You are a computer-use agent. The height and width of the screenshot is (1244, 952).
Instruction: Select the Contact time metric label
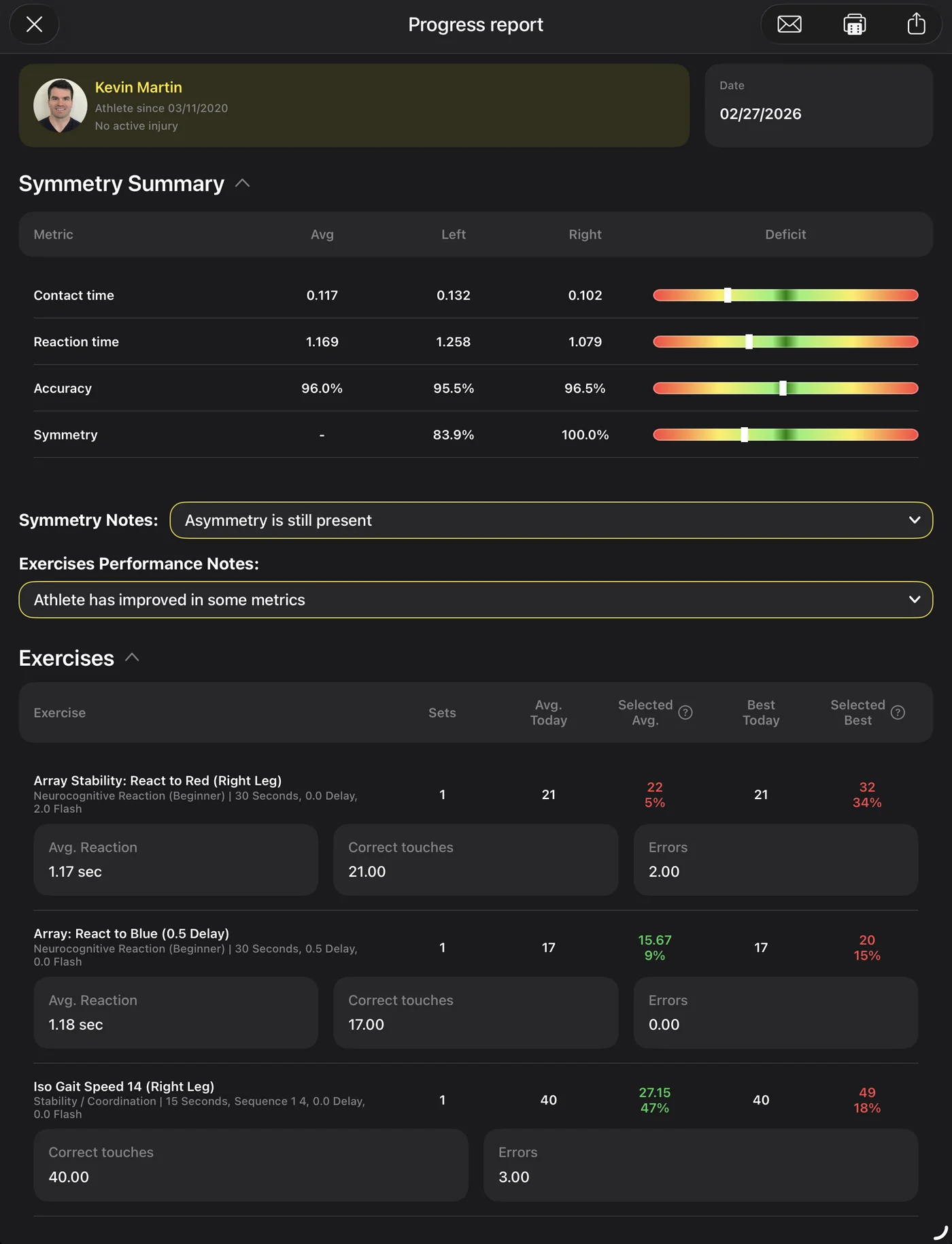pyautogui.click(x=74, y=295)
